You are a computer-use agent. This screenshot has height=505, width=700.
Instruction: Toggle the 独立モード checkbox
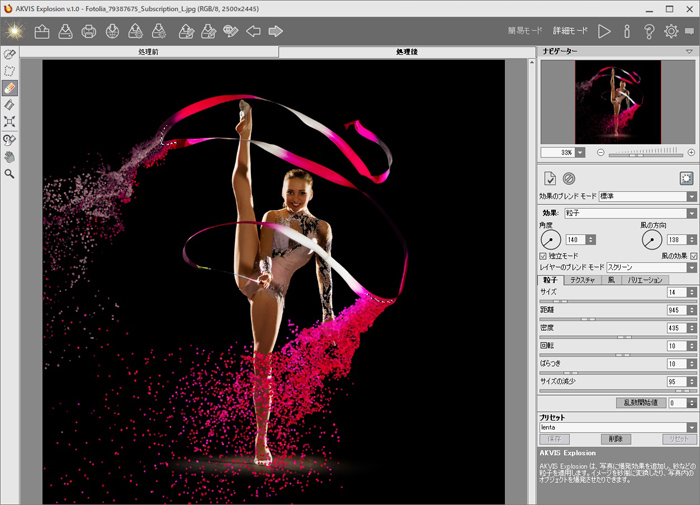pyautogui.click(x=543, y=256)
